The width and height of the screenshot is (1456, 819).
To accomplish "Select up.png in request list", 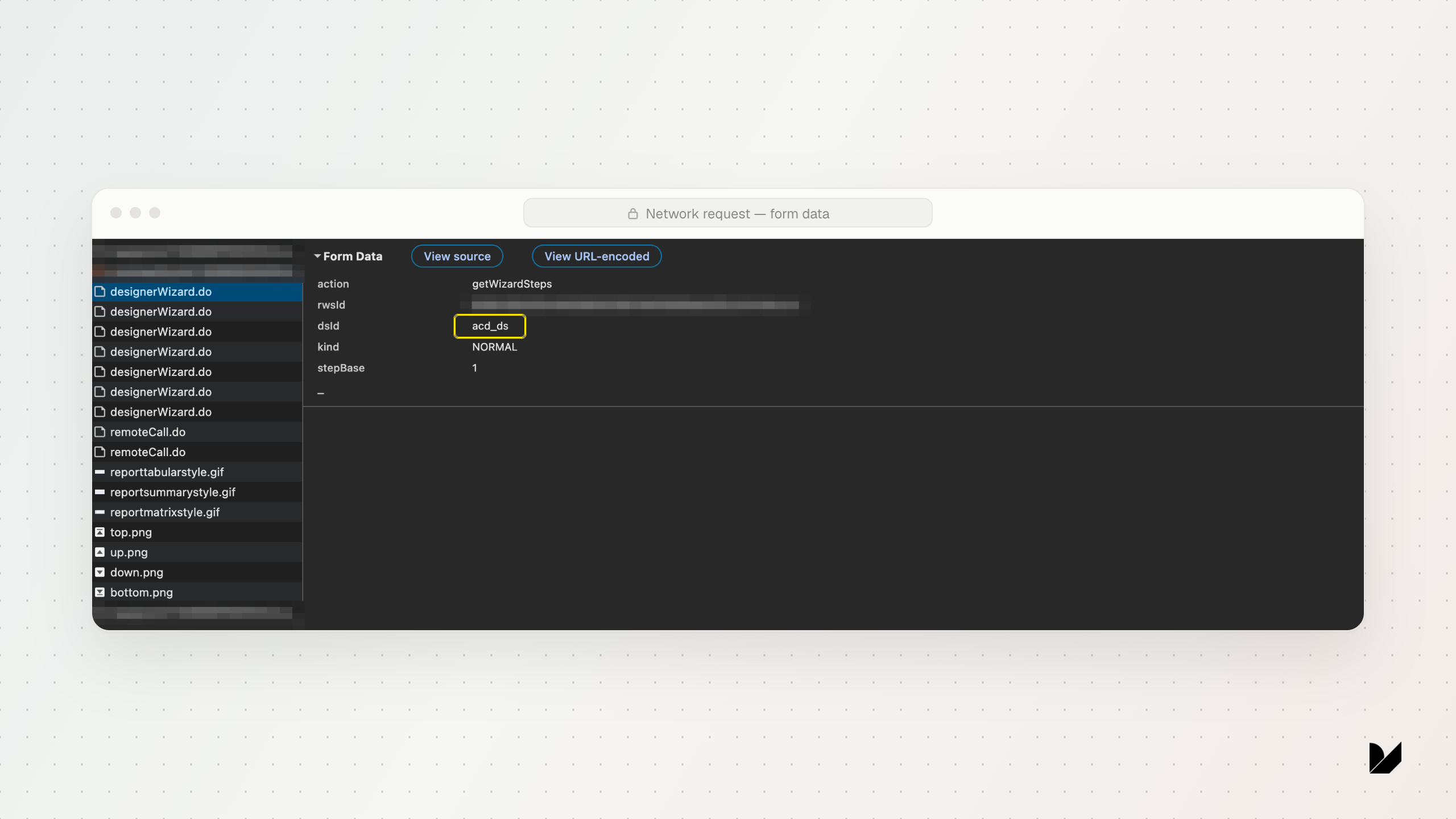I will (x=197, y=552).
